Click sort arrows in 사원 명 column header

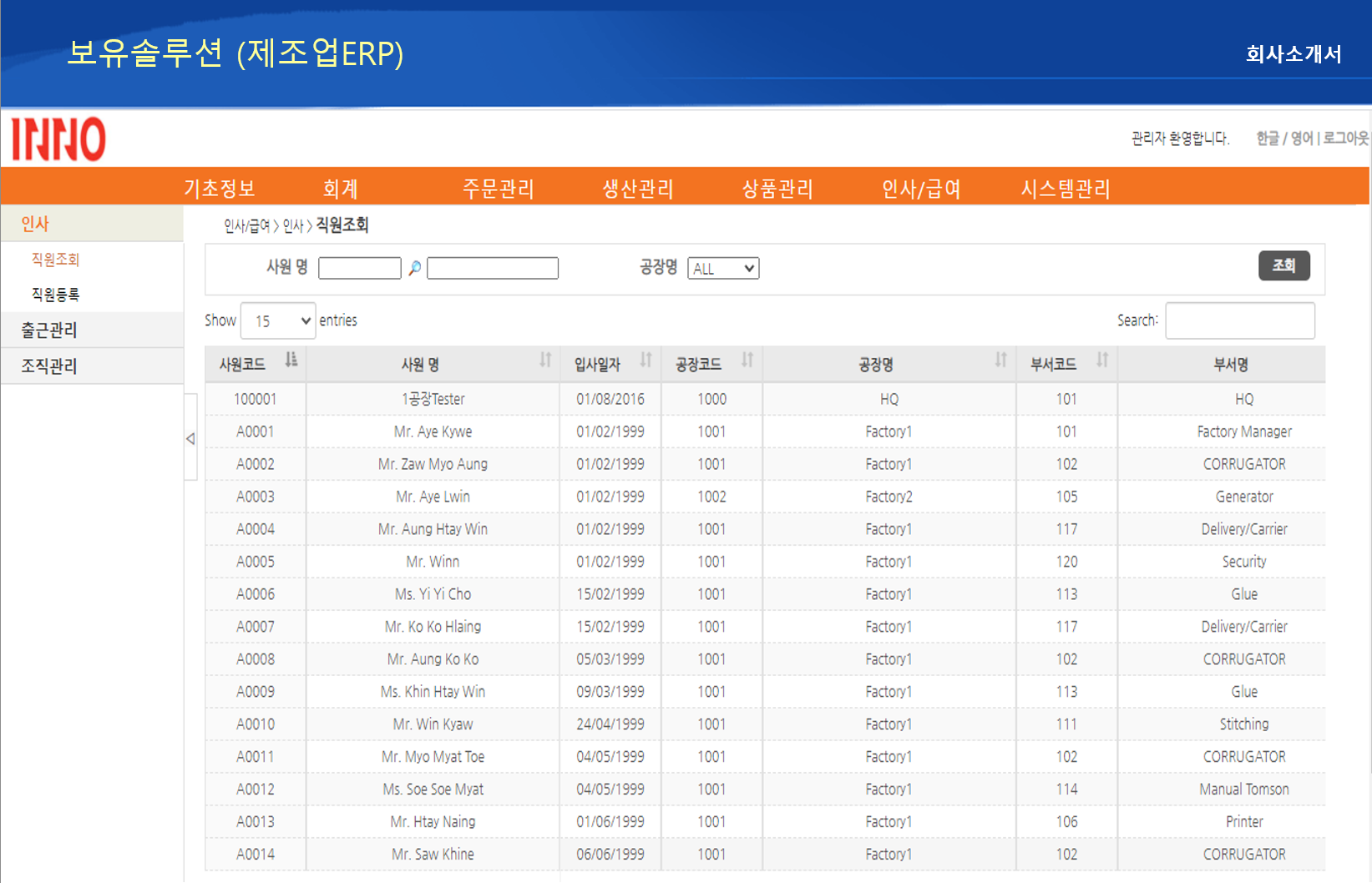545,361
